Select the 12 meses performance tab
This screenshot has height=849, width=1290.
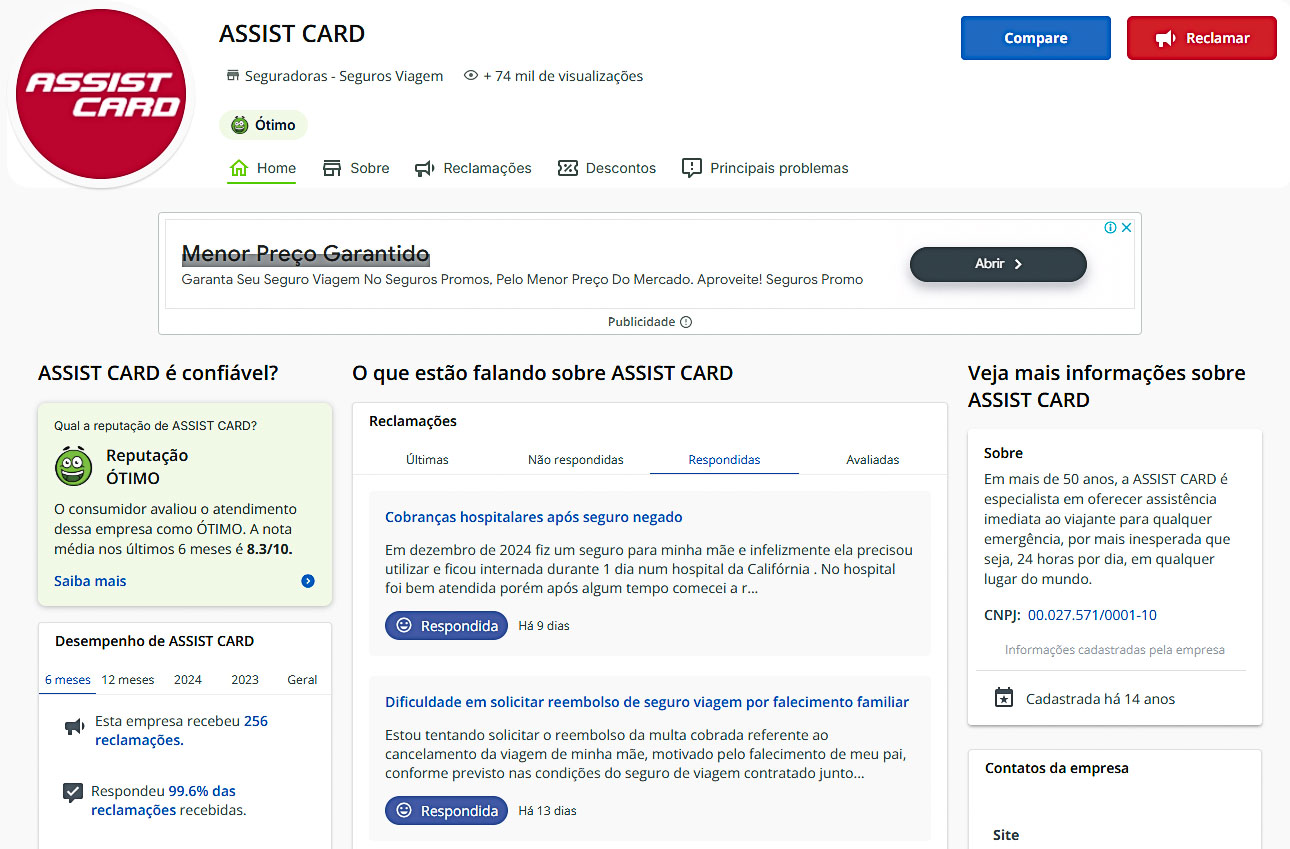tap(128, 679)
